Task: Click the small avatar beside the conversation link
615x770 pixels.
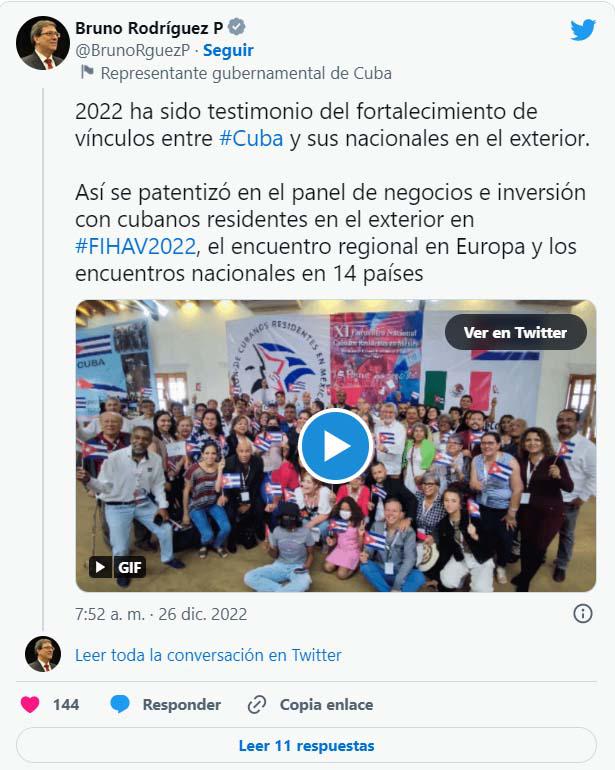Action: point(43,654)
